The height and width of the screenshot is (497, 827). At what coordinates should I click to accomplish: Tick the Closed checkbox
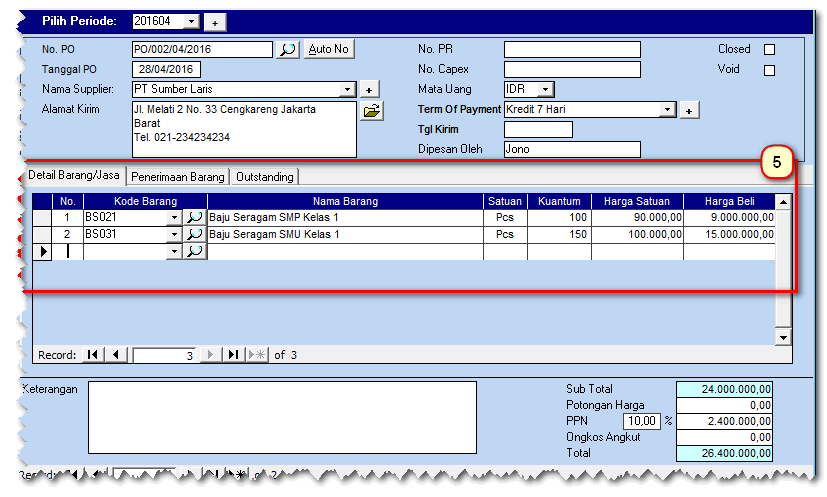click(x=769, y=49)
